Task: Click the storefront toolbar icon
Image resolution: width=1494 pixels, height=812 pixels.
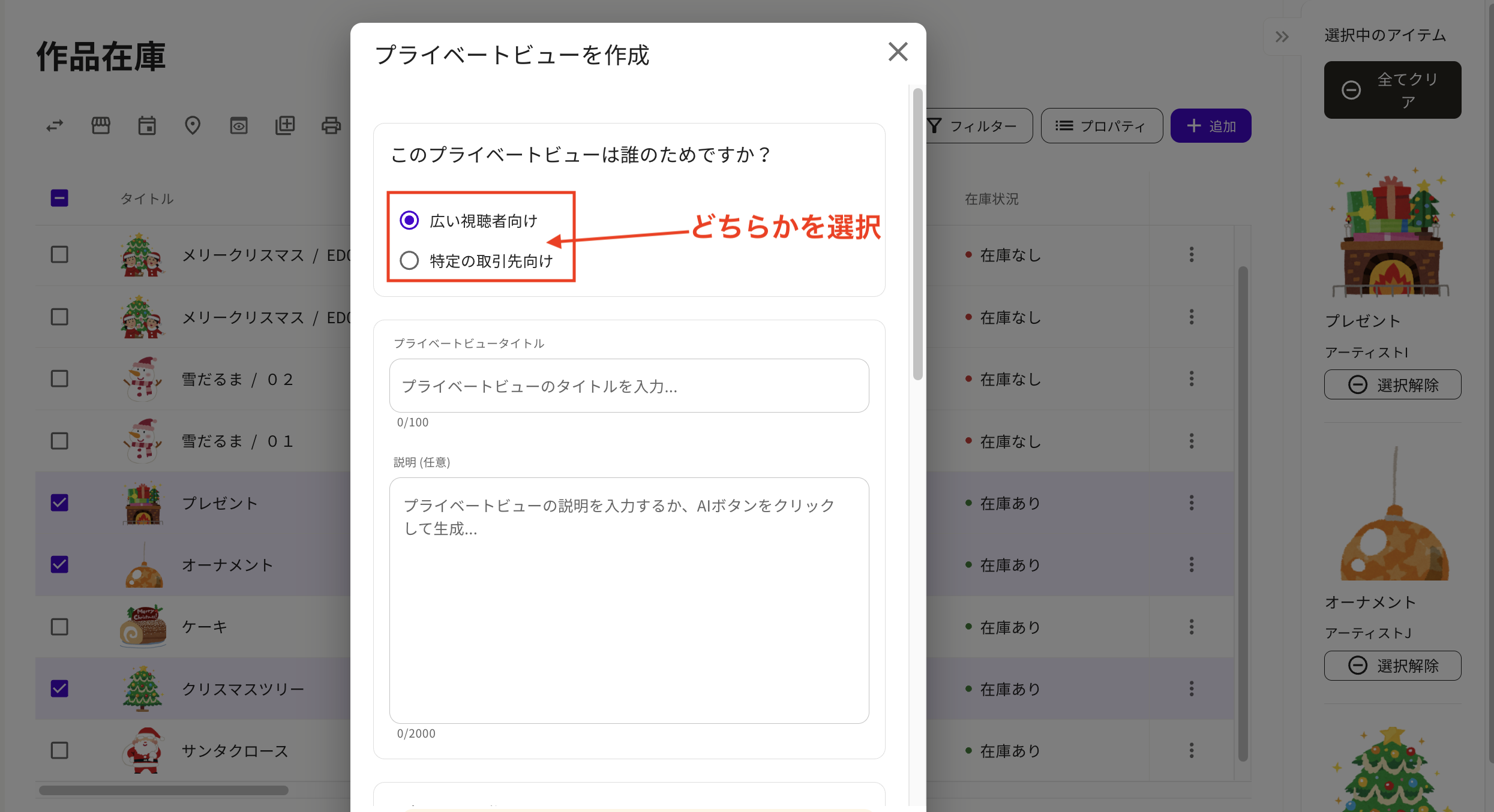Action: pos(101,125)
